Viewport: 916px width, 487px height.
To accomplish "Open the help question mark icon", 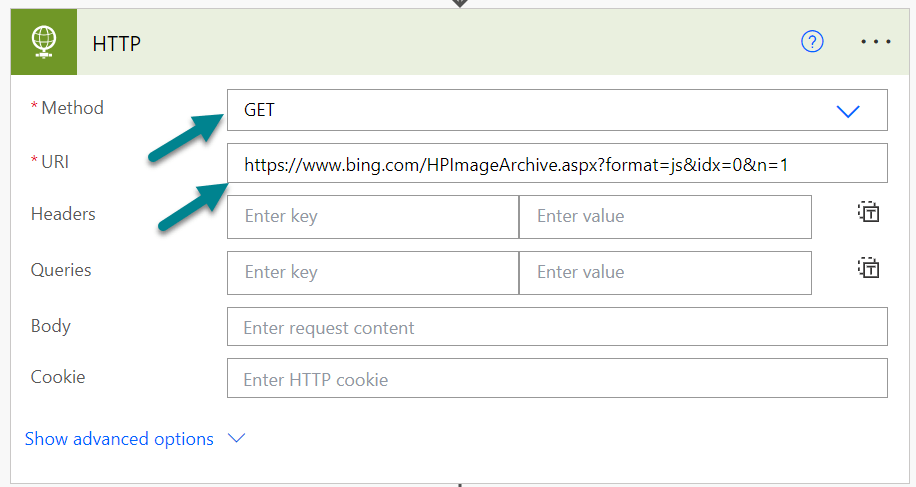I will [x=813, y=42].
